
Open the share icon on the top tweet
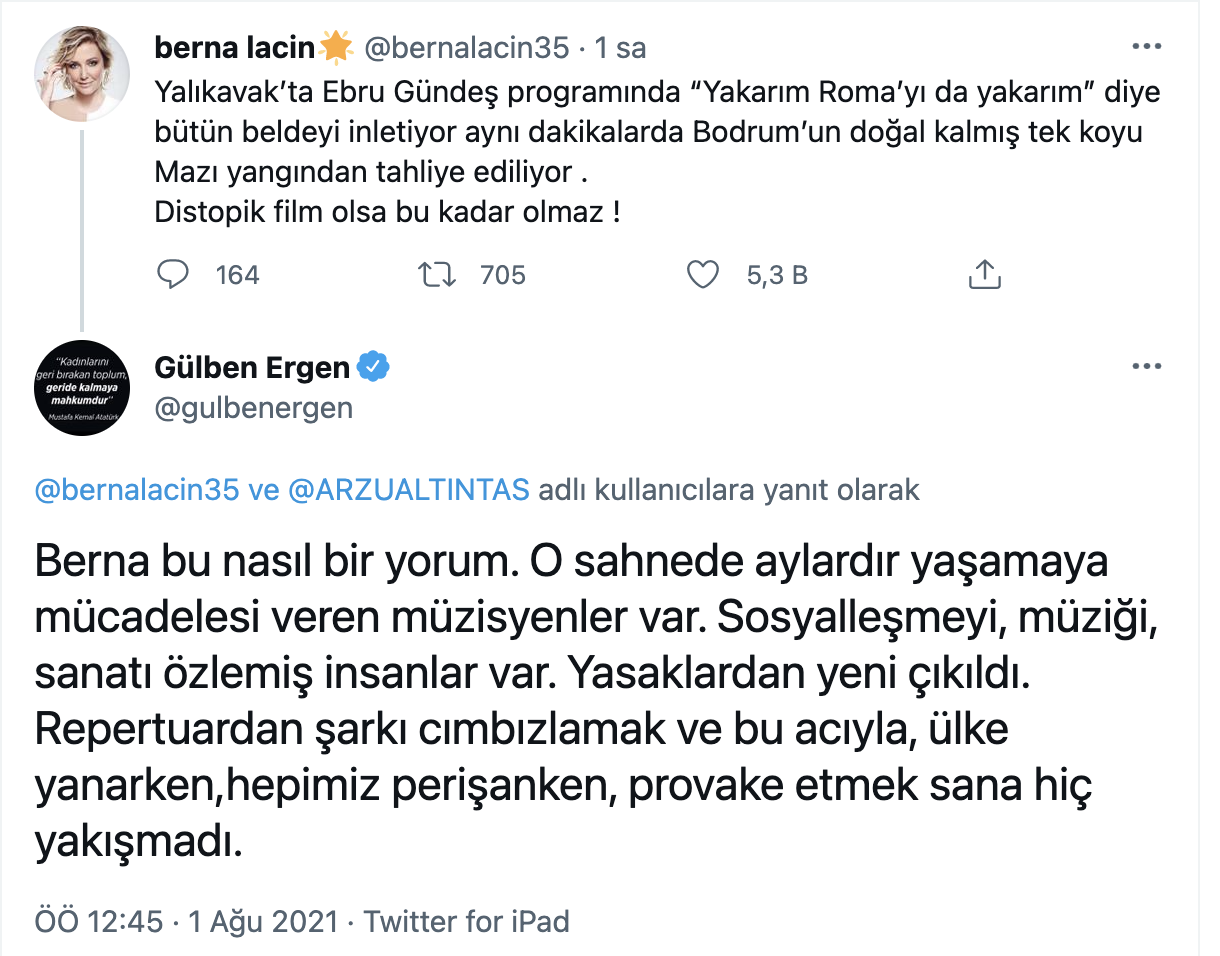coord(985,274)
